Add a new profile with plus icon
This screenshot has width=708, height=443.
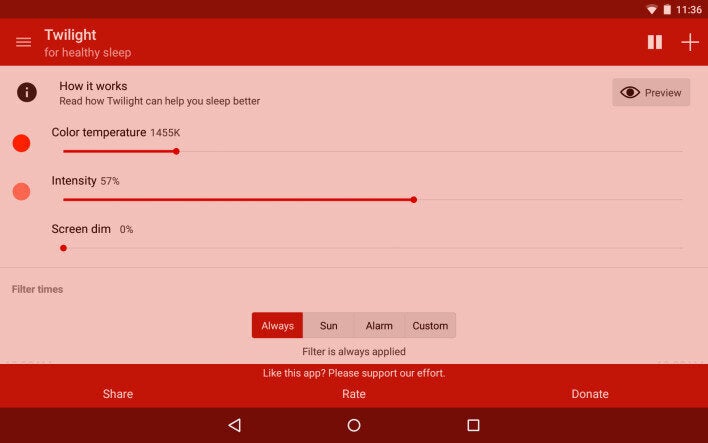click(690, 42)
